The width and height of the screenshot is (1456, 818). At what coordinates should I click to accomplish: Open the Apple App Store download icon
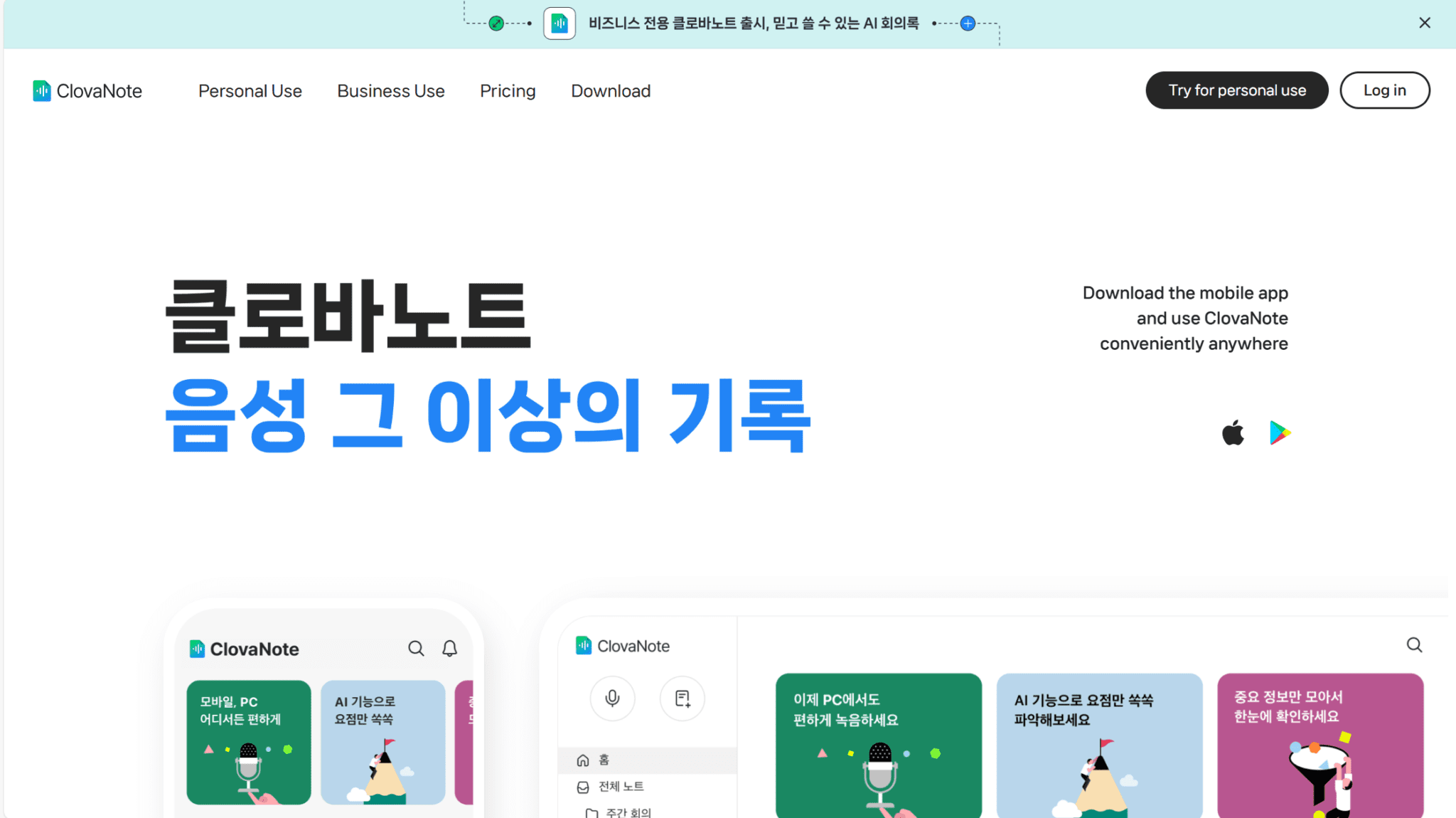[x=1233, y=432]
